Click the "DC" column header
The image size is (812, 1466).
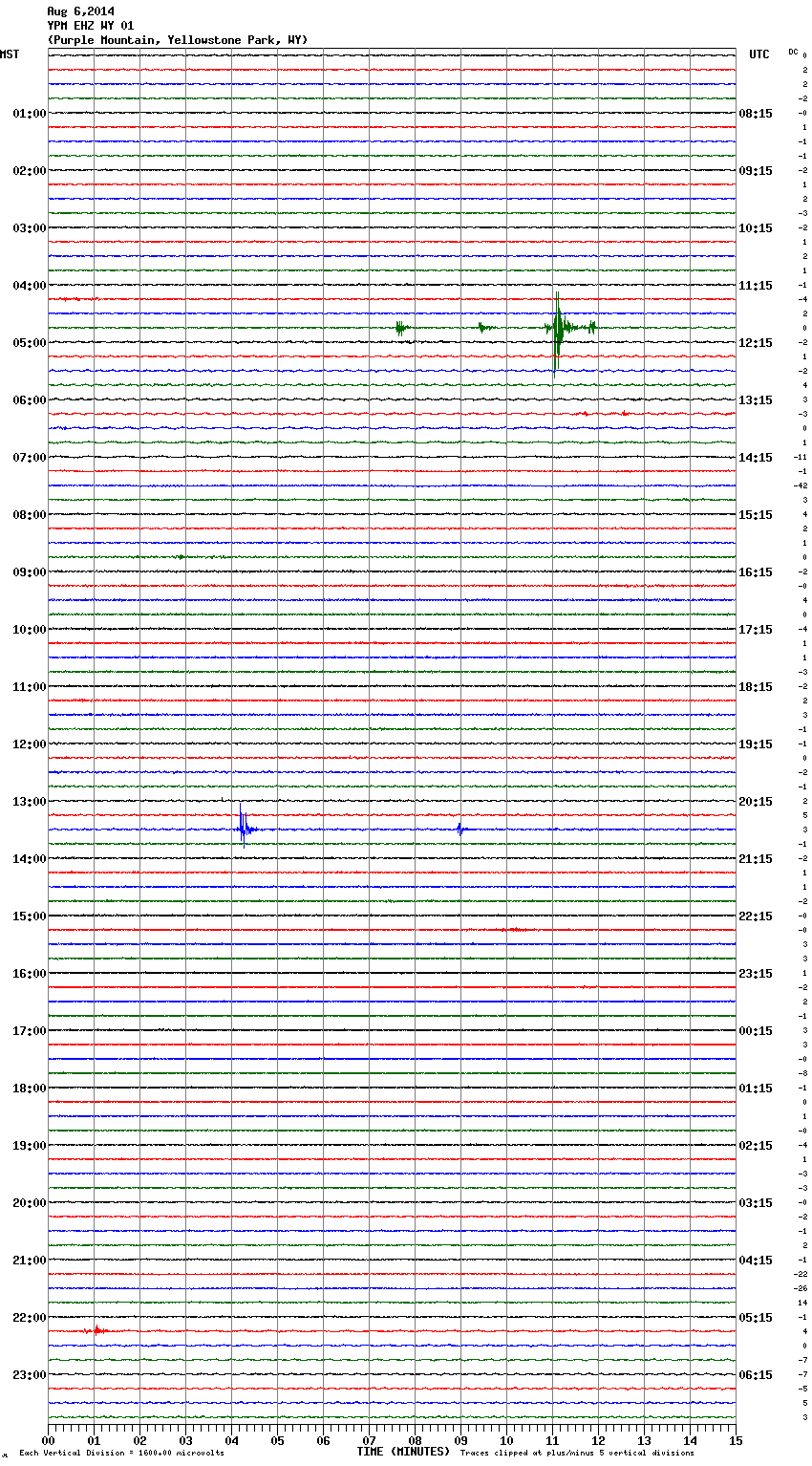(x=793, y=51)
